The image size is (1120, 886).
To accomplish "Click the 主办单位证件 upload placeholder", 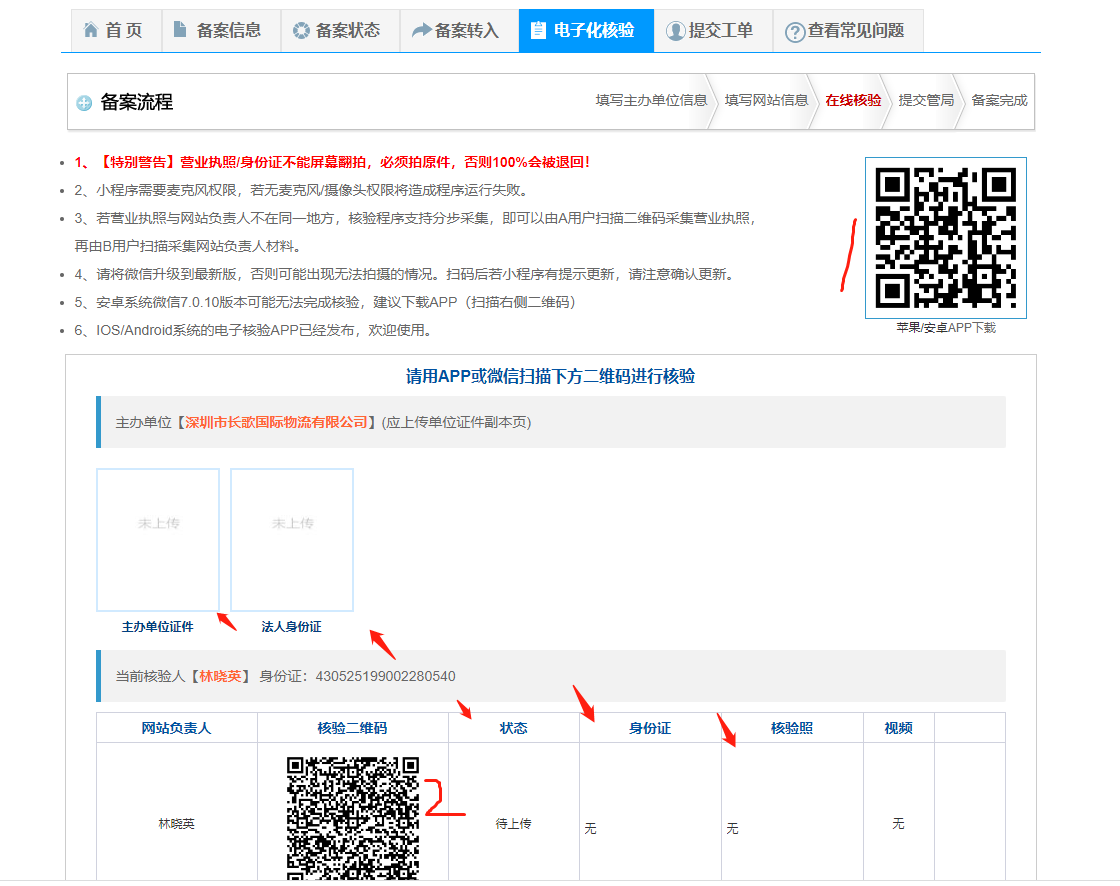I will pyautogui.click(x=158, y=539).
